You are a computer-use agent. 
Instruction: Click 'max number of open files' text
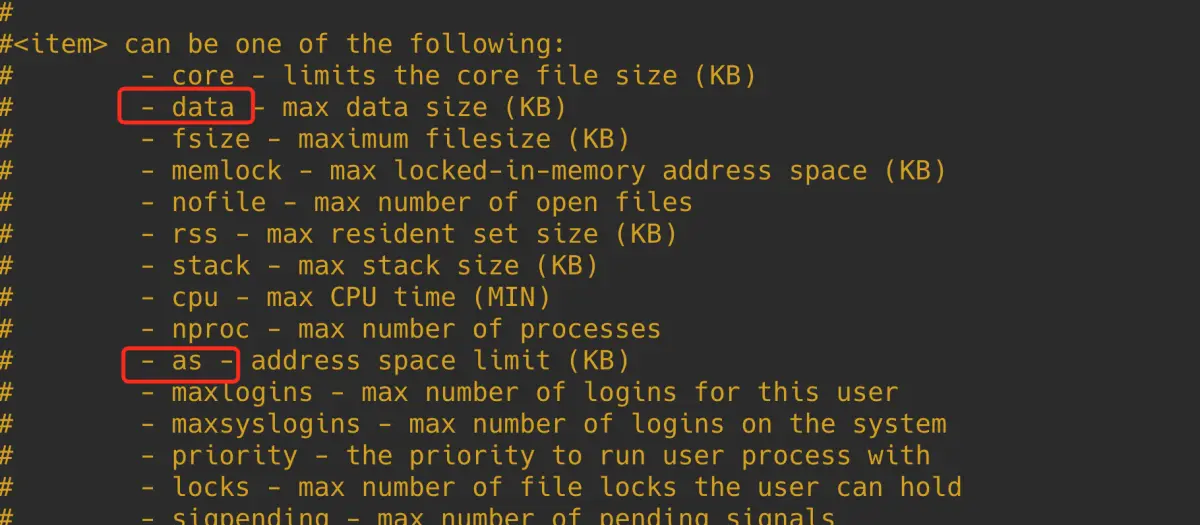click(503, 203)
